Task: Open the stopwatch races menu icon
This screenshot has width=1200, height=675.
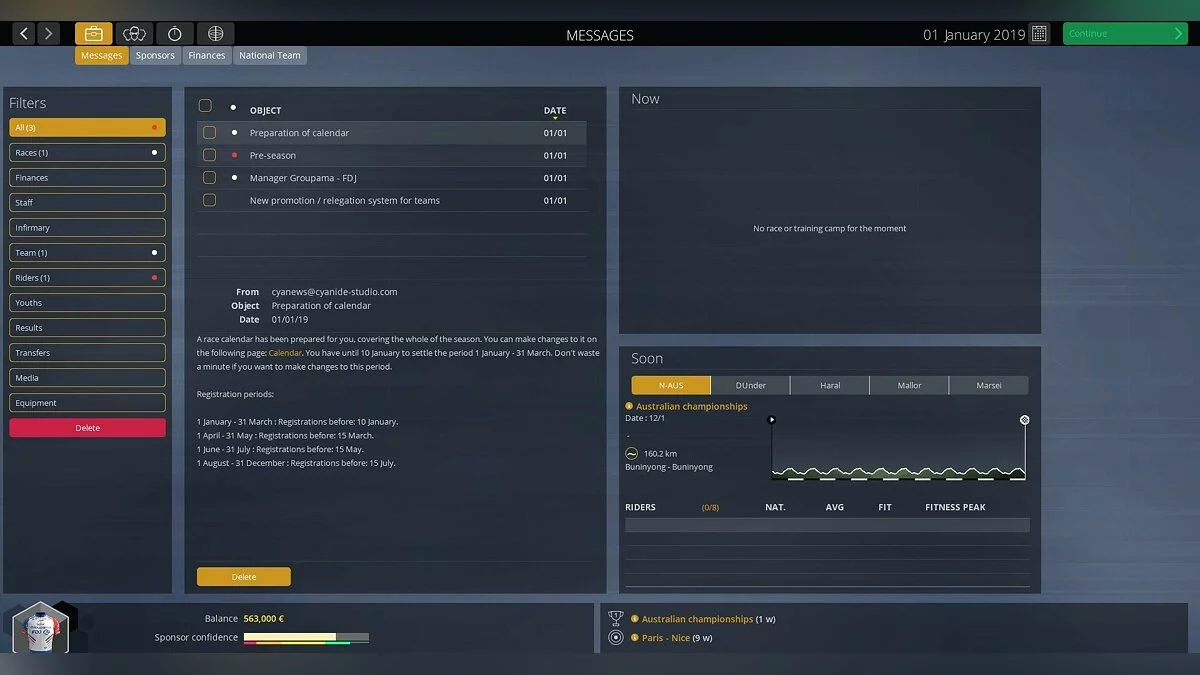Action: [x=175, y=34]
